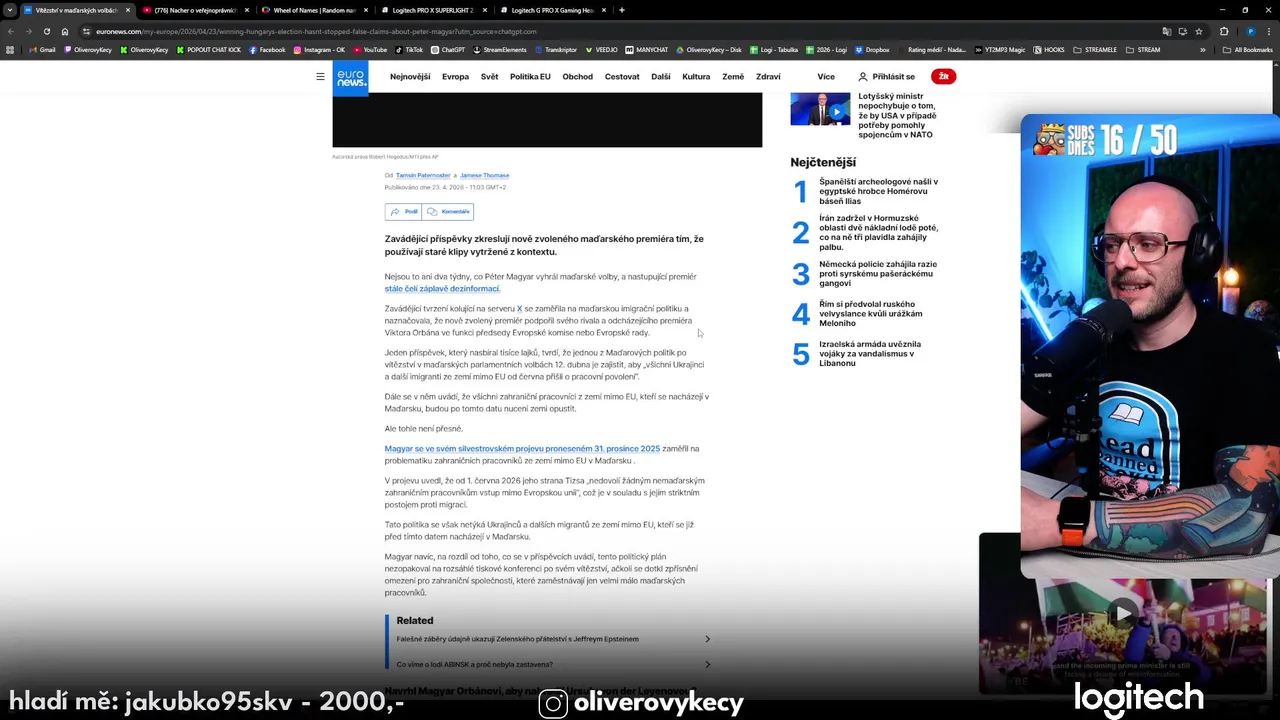Open the POPOUT CHAT KICK bookmark
The image size is (1280, 720).
click(208, 49)
